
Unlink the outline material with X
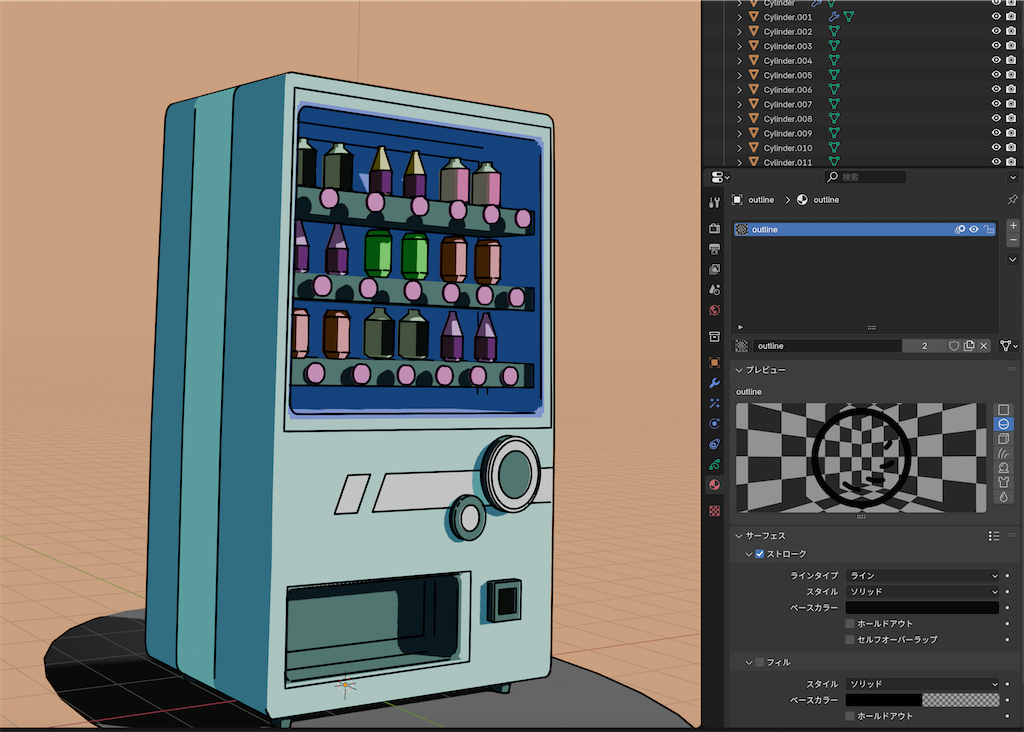984,346
